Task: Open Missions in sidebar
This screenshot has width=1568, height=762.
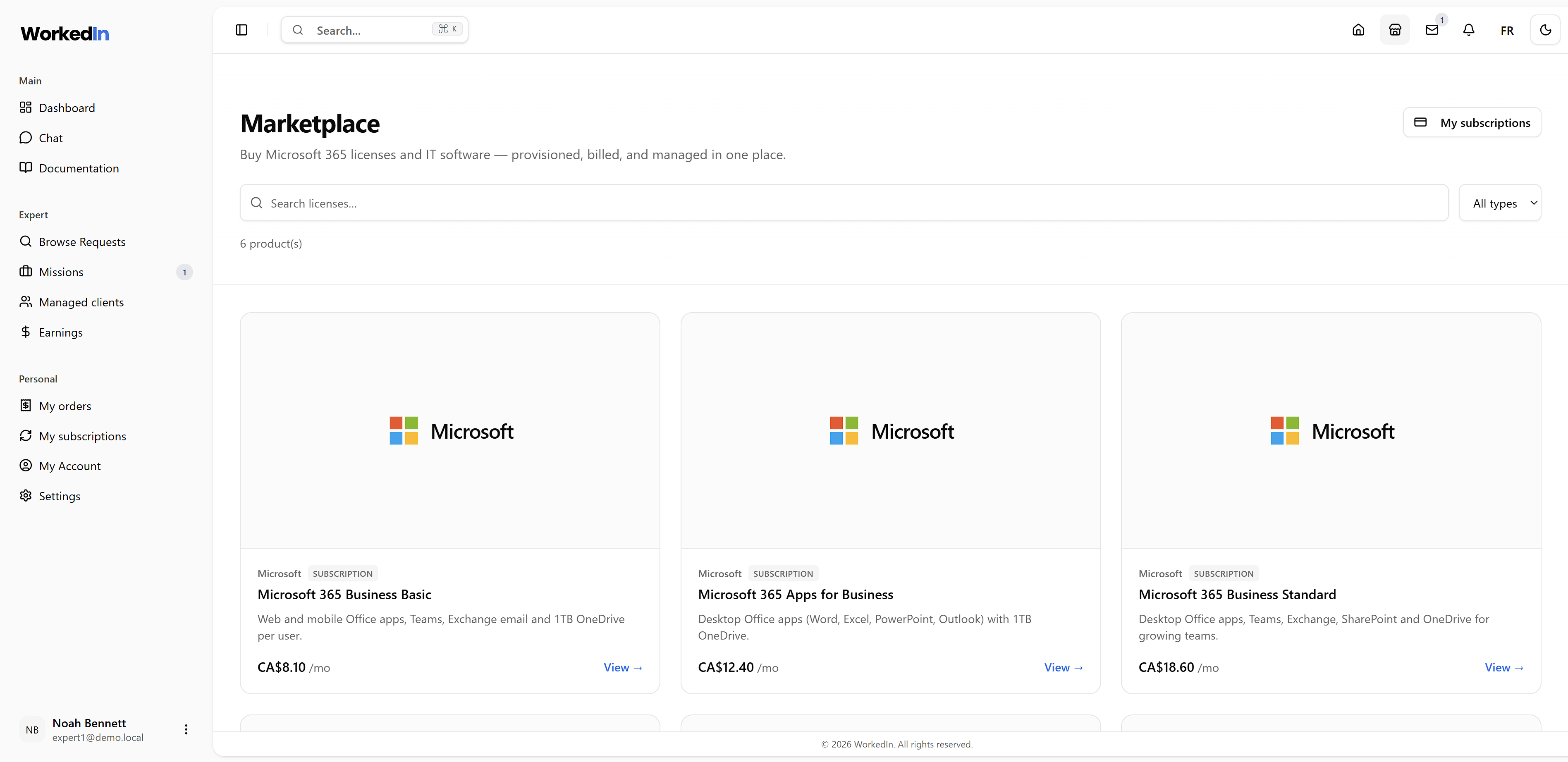Action: point(106,272)
